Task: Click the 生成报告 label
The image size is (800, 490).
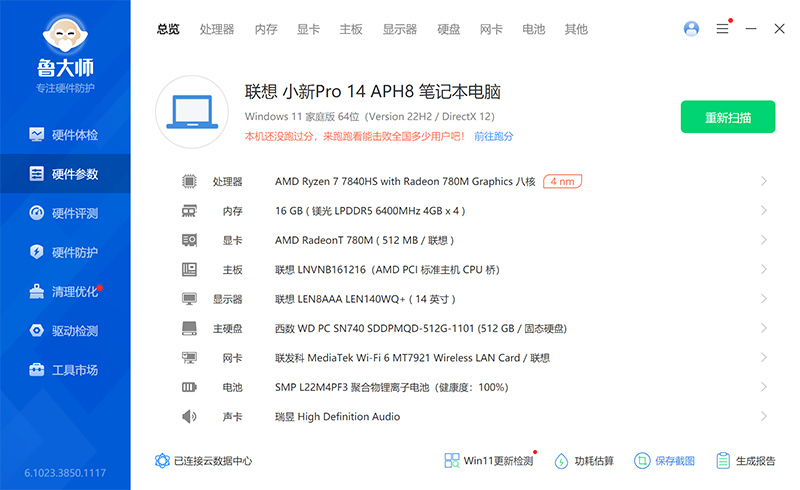Action: [755, 461]
